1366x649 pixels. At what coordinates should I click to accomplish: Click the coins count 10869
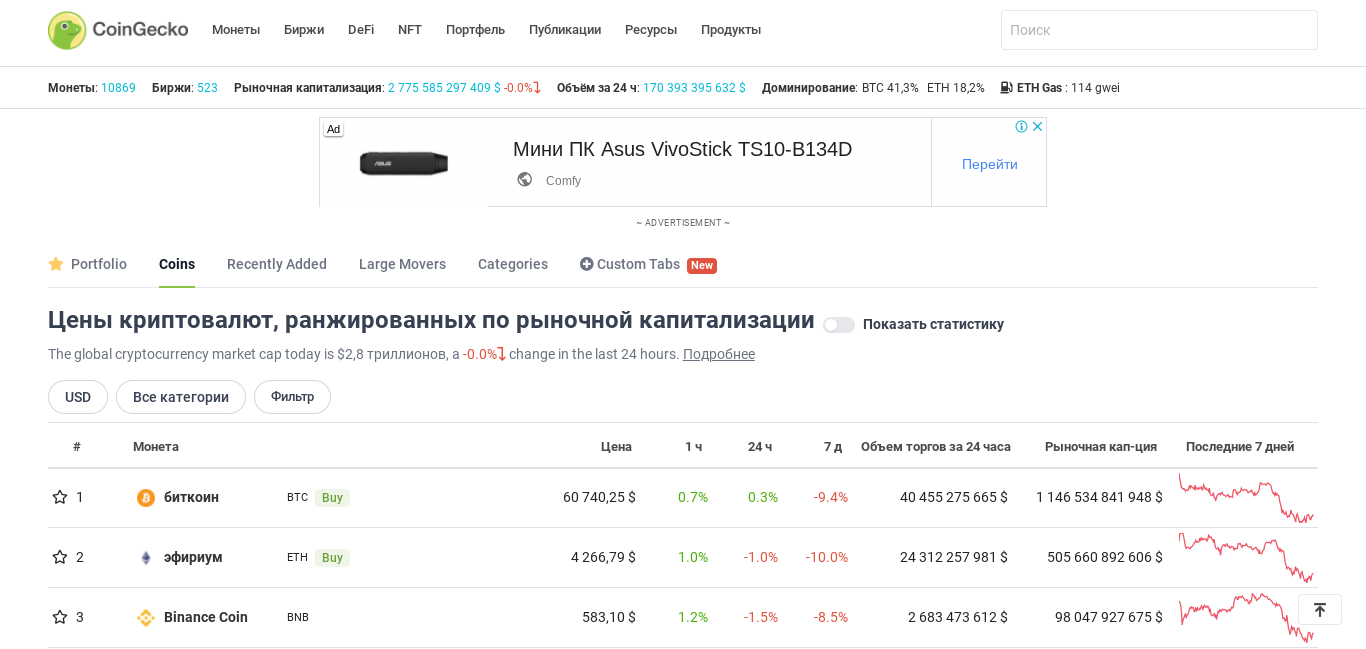click(x=118, y=88)
